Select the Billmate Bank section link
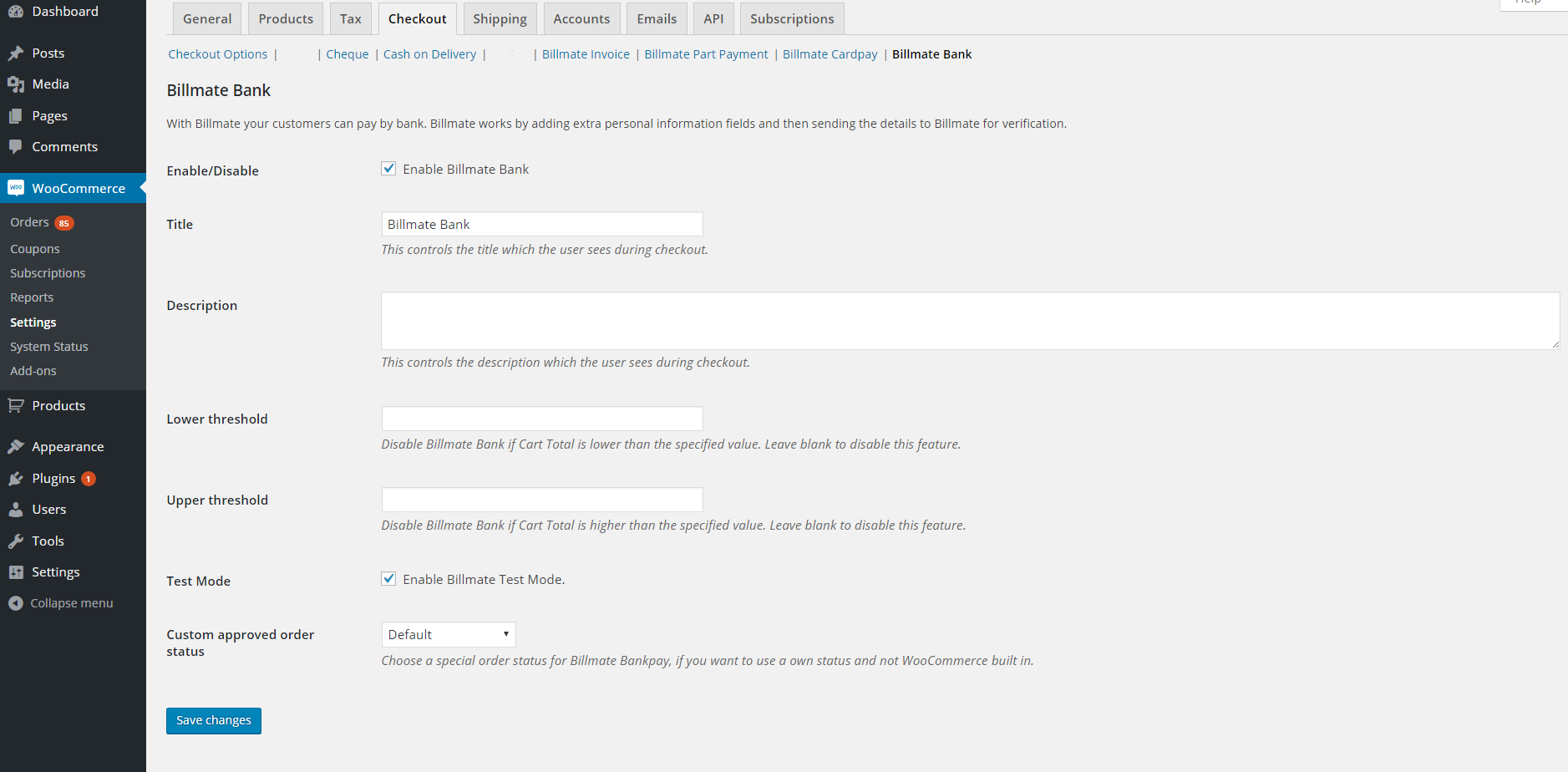 tap(932, 54)
